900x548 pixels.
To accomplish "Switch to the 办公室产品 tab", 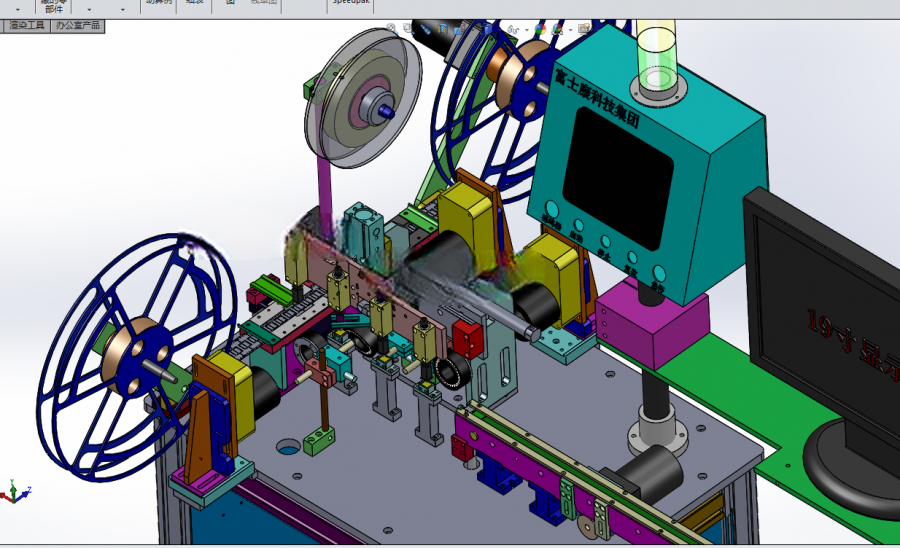I will coord(77,25).
